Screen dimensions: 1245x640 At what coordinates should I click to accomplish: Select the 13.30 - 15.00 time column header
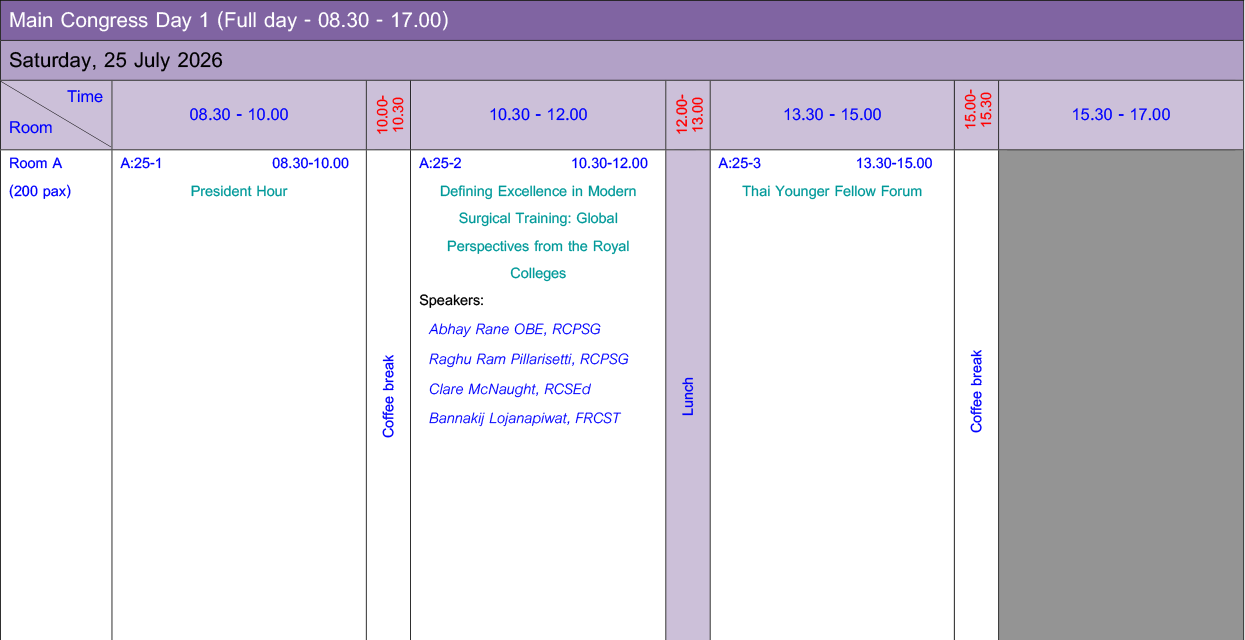click(832, 115)
